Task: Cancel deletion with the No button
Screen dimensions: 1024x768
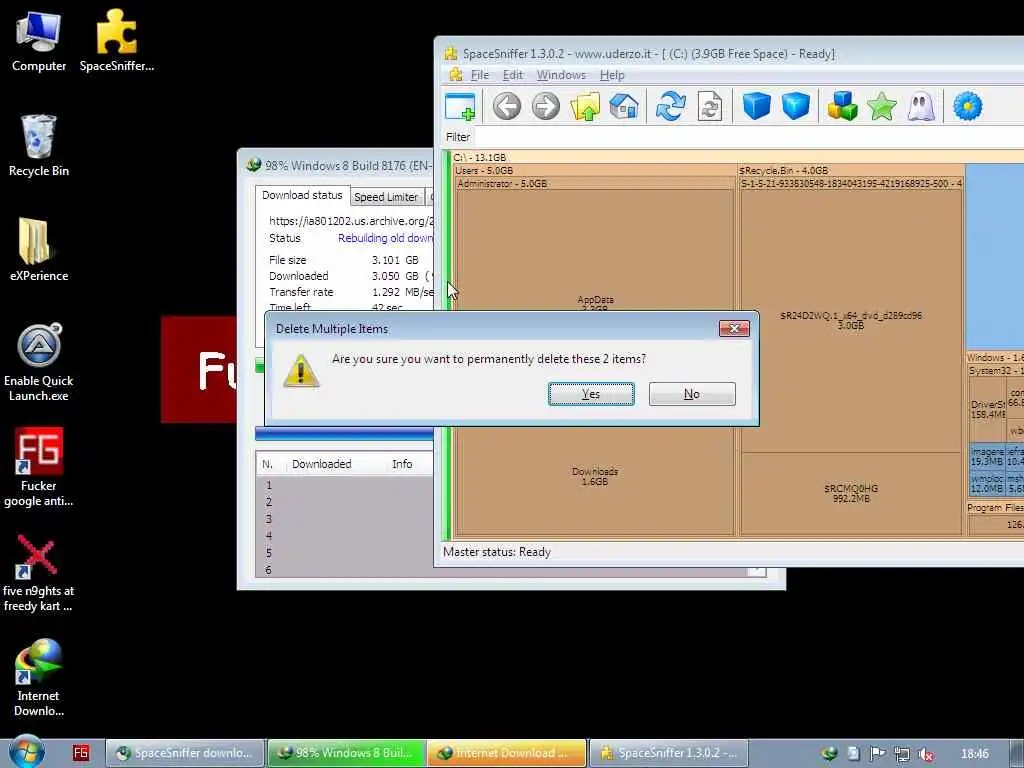Action: (692, 394)
